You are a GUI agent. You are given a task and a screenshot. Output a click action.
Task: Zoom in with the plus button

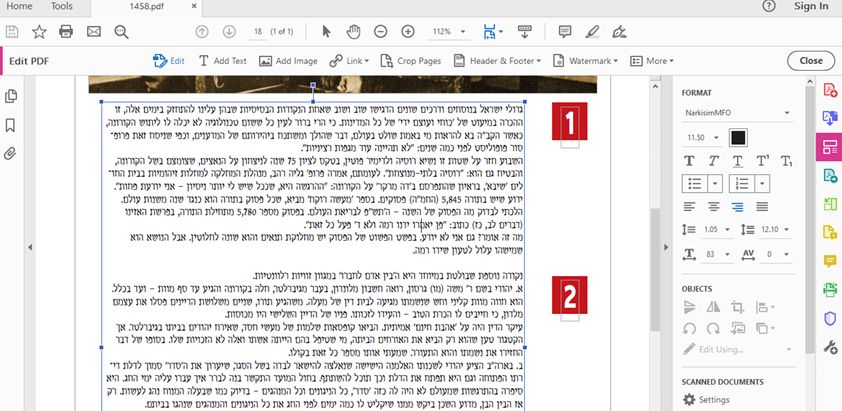pyautogui.click(x=408, y=32)
